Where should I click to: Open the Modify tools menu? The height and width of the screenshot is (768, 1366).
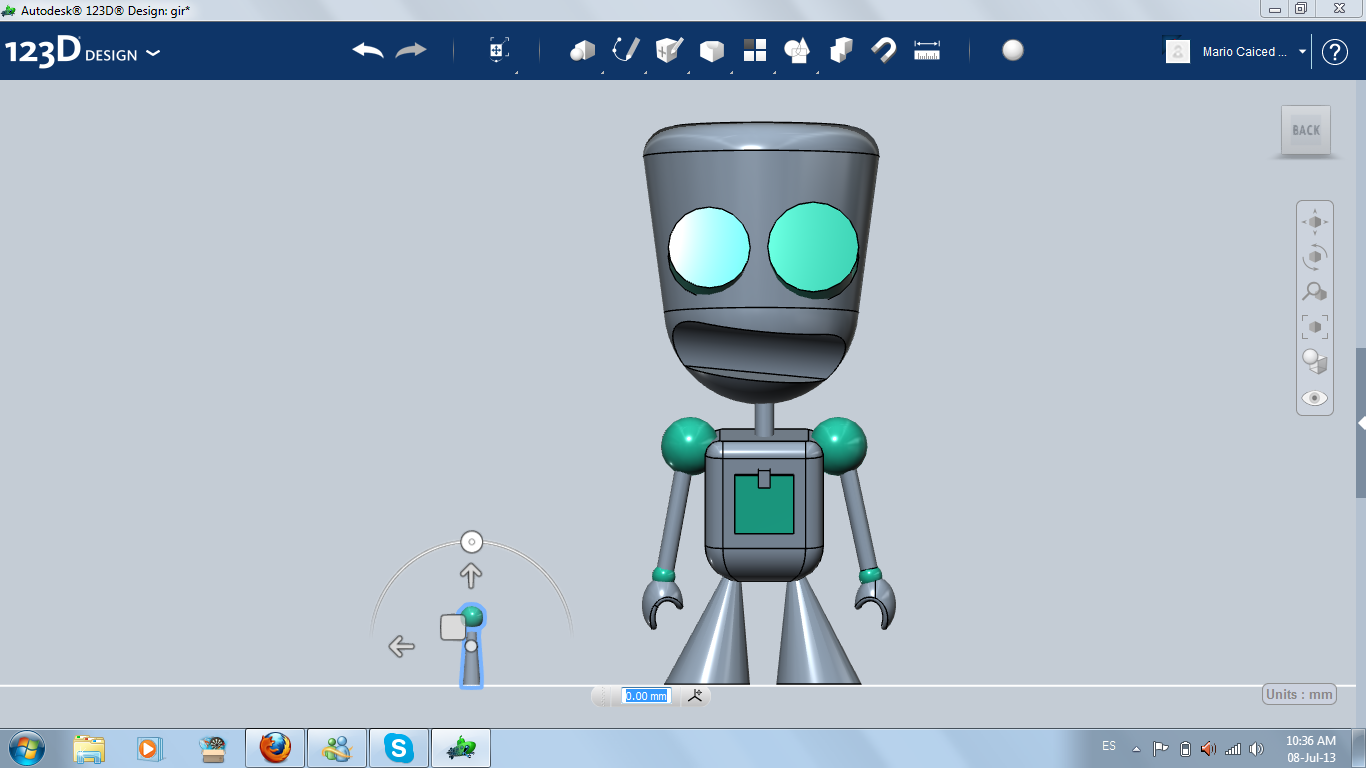(x=712, y=51)
